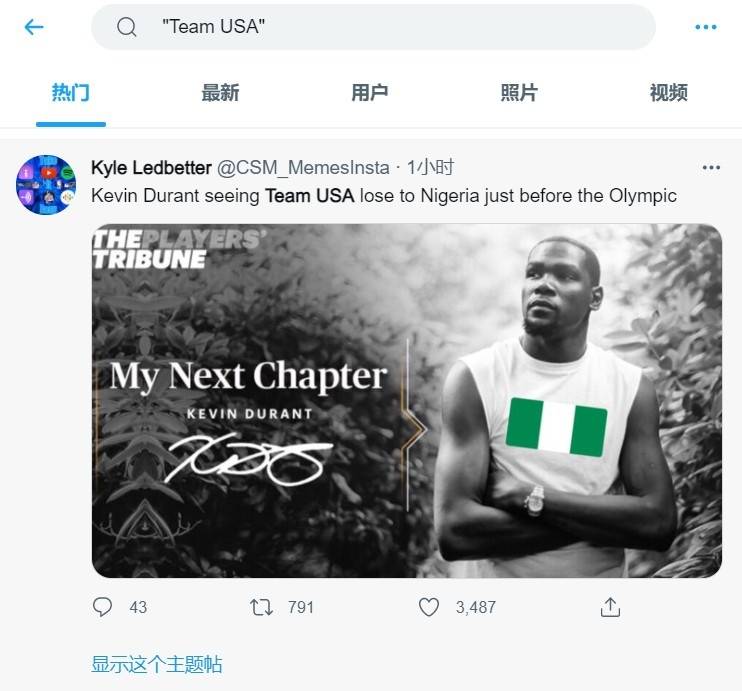Viewport: 742px width, 691px height.
Task: Open the tweet's more options menu
Action: (711, 167)
